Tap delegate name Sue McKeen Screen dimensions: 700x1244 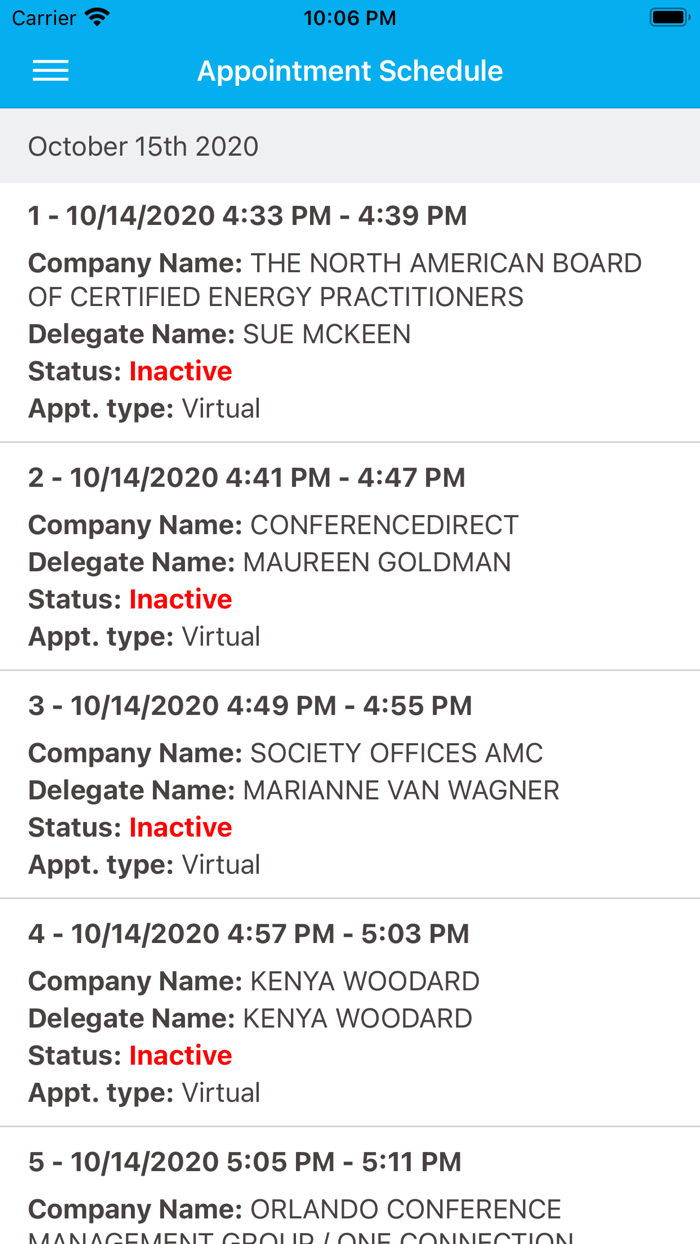(326, 334)
